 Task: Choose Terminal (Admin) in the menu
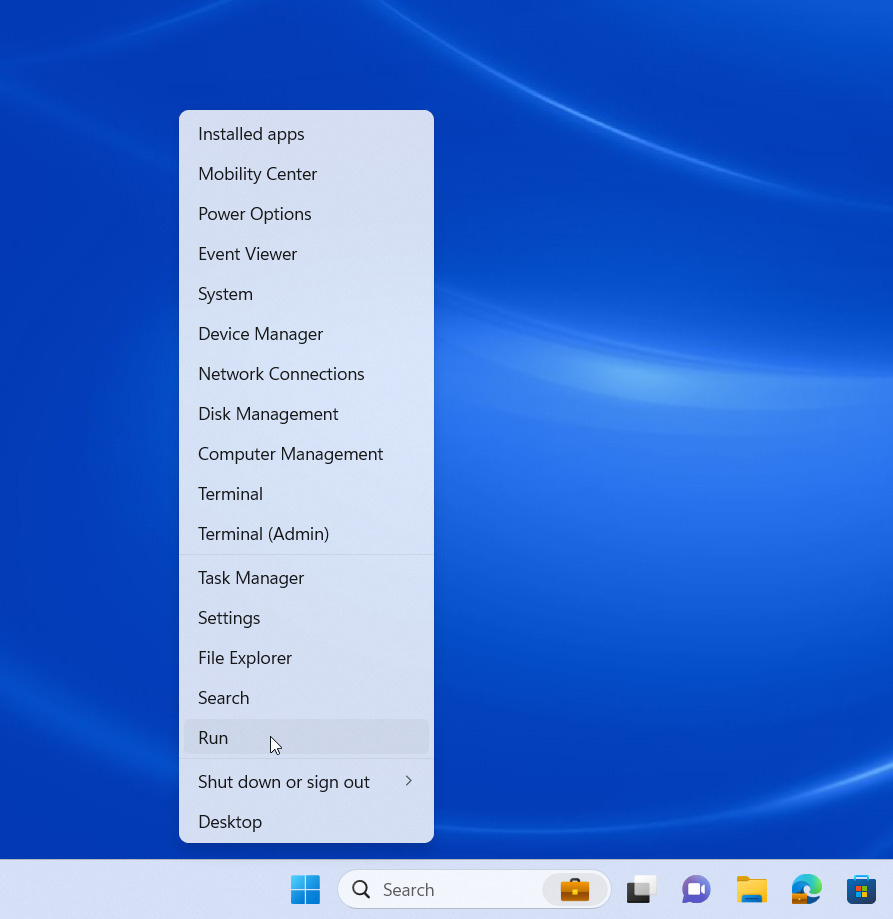pyautogui.click(x=263, y=534)
